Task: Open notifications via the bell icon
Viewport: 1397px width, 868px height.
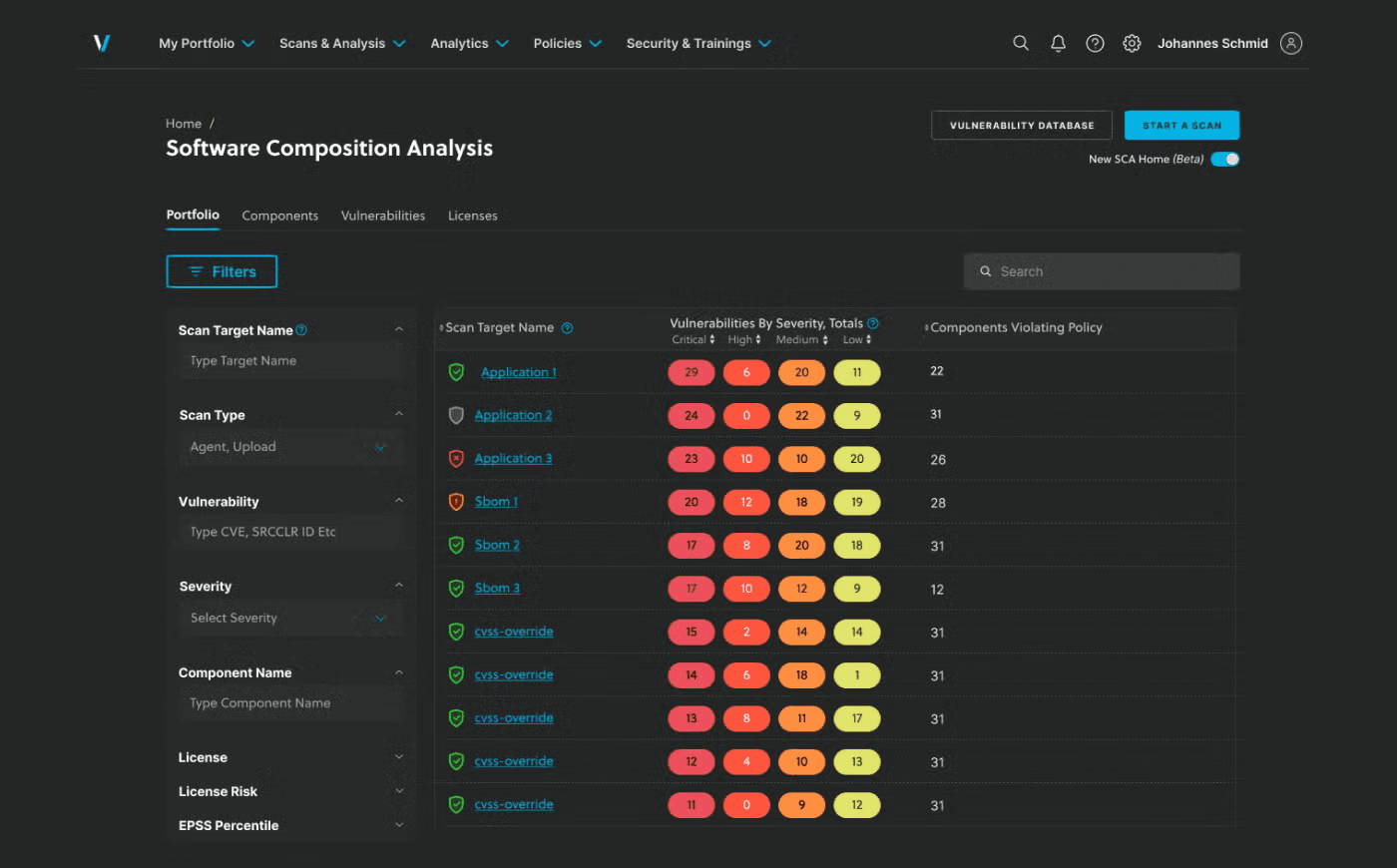Action: [x=1058, y=43]
